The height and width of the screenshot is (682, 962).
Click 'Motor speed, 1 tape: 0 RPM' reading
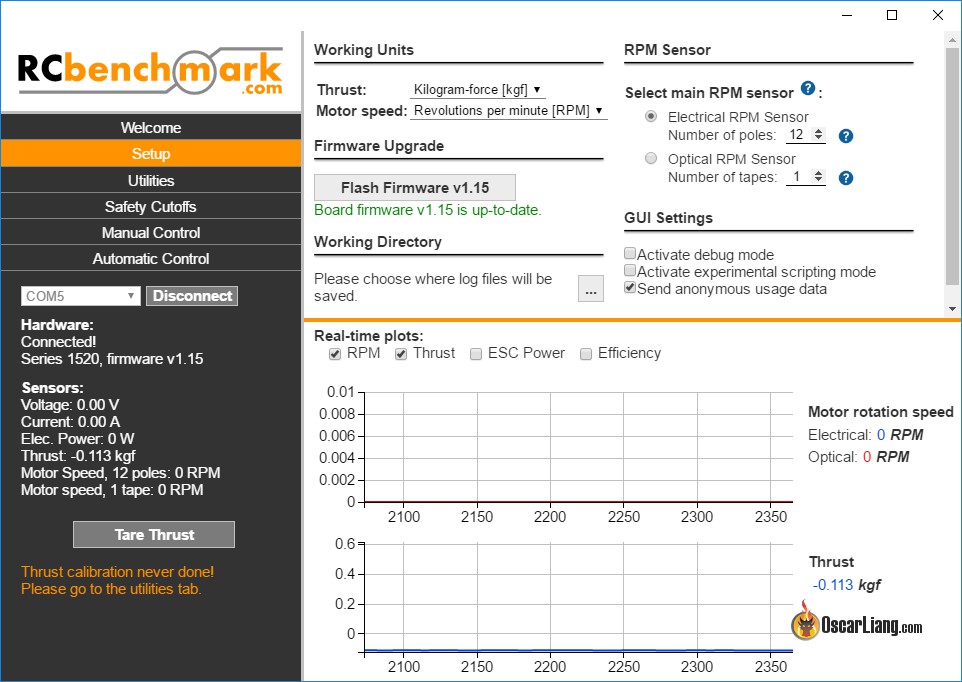coord(112,490)
